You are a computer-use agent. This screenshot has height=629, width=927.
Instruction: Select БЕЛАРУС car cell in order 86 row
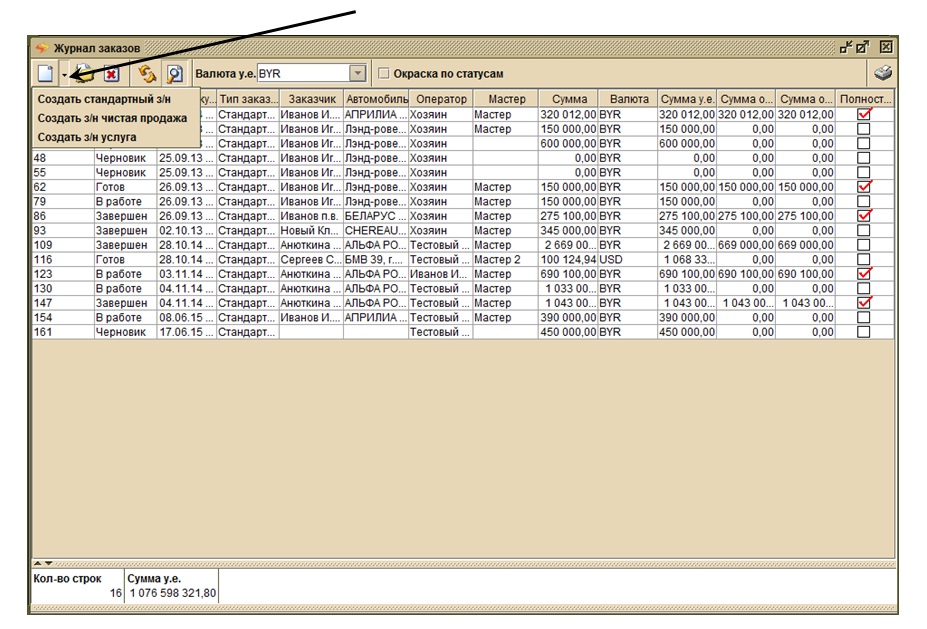tap(376, 216)
